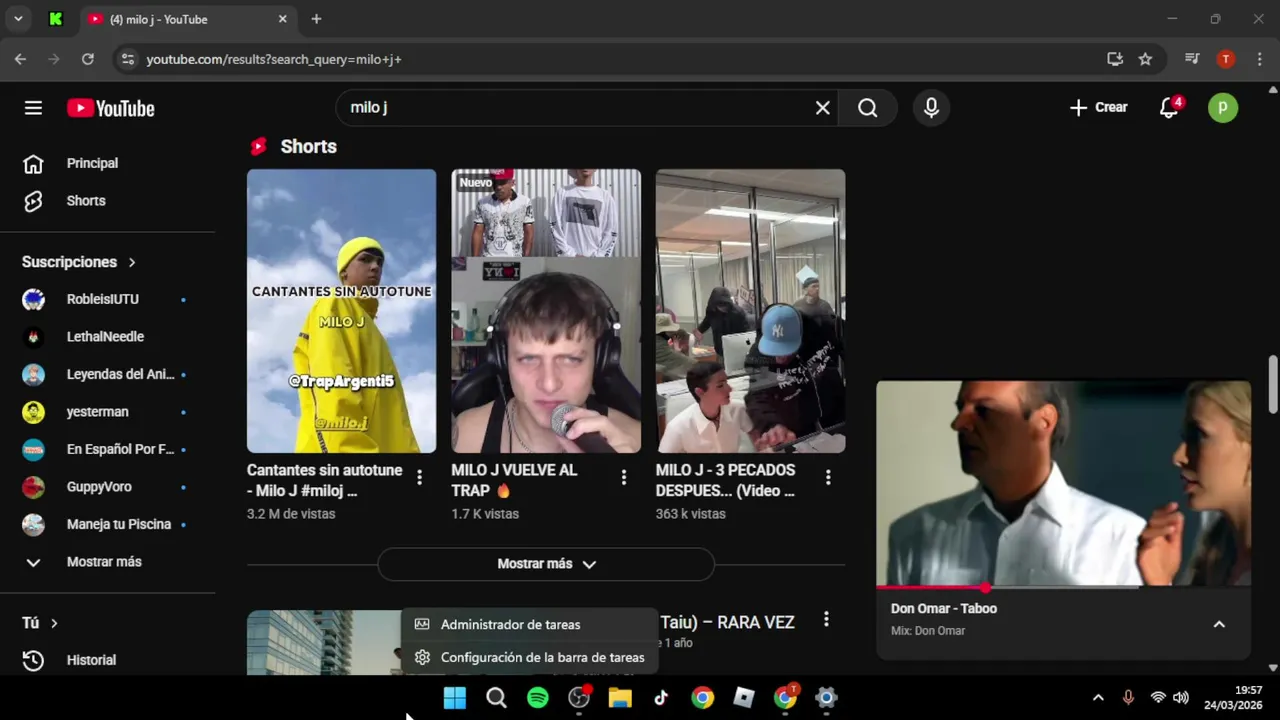Expand Mostrar más under Shorts
1280x720 pixels.
[546, 564]
